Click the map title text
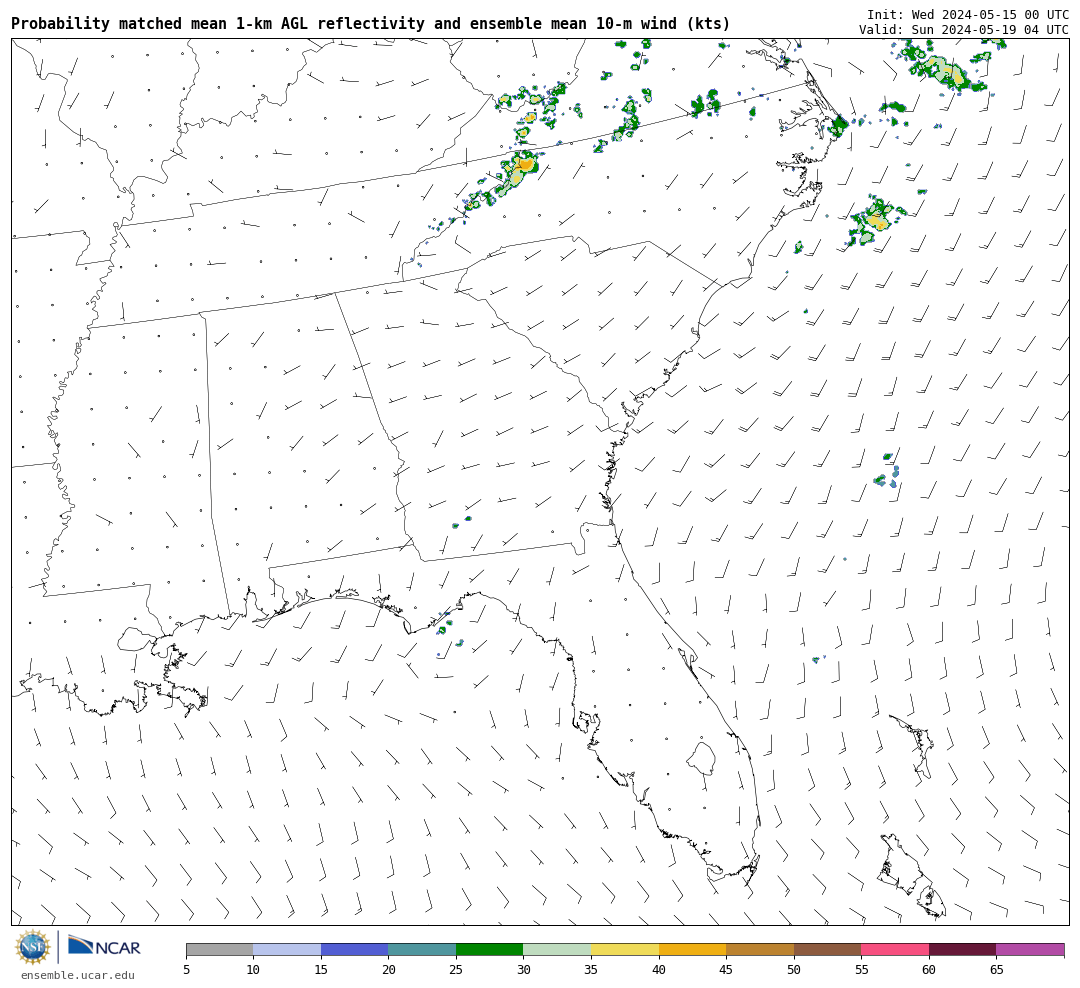The image size is (1080, 988). 371,23
